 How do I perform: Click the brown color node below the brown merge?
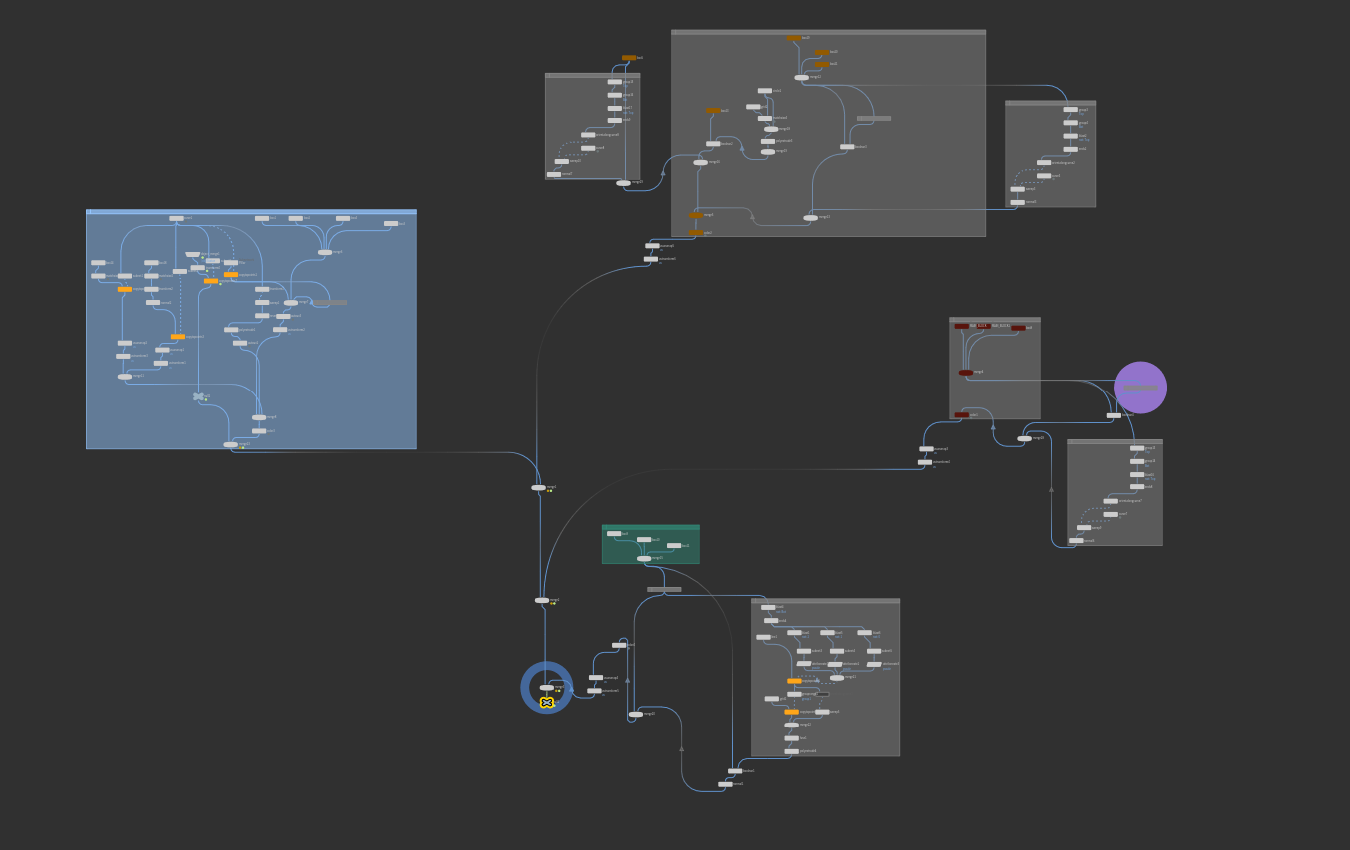696,233
